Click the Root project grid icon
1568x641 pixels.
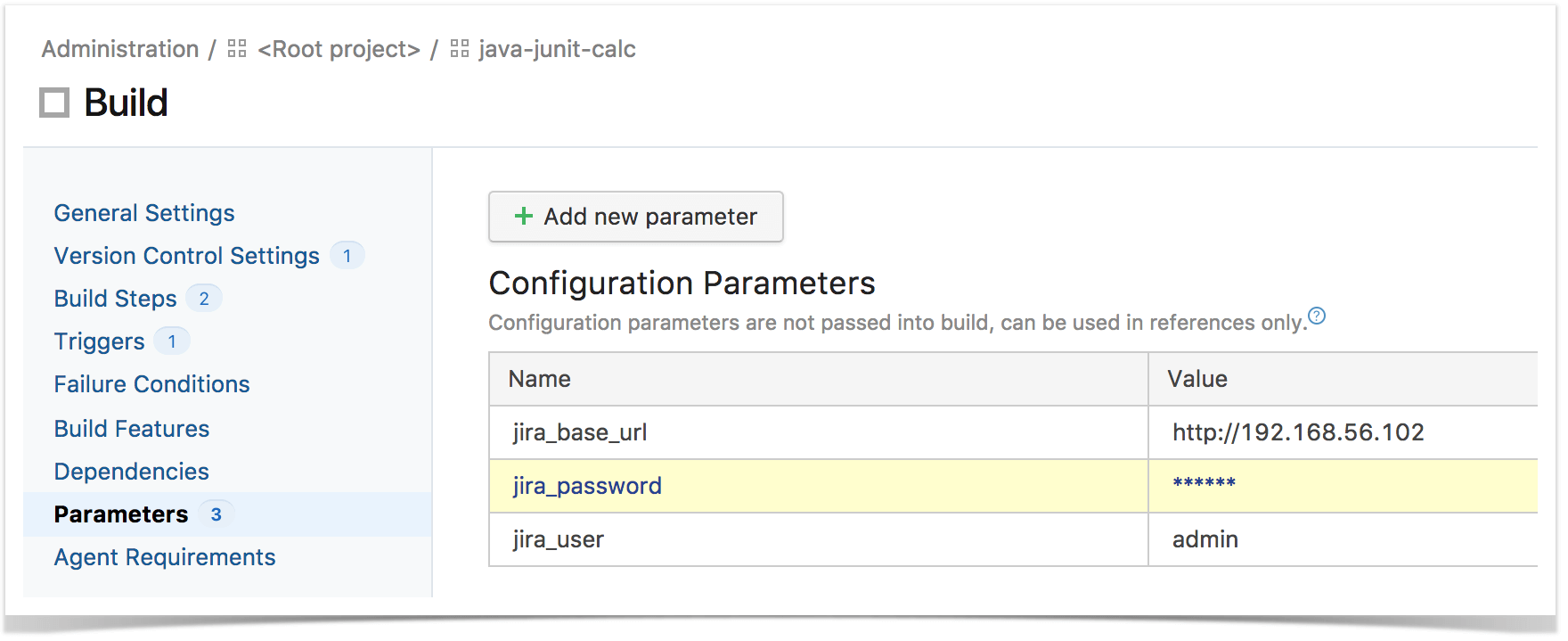pos(237,49)
